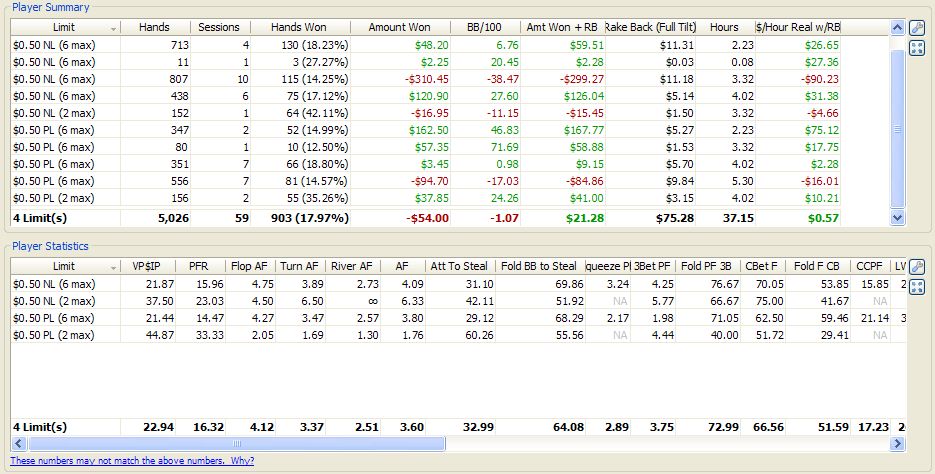Open Player Statistics settings wrench icon
935x474 pixels.
click(x=917, y=267)
